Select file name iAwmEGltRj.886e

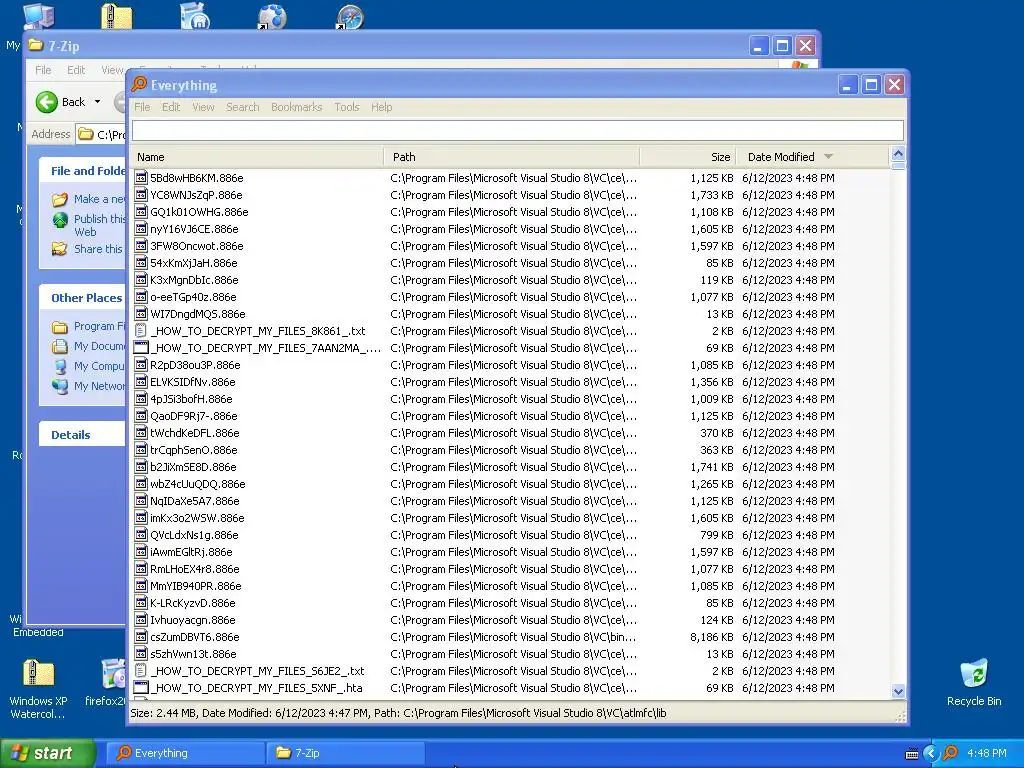coord(191,552)
